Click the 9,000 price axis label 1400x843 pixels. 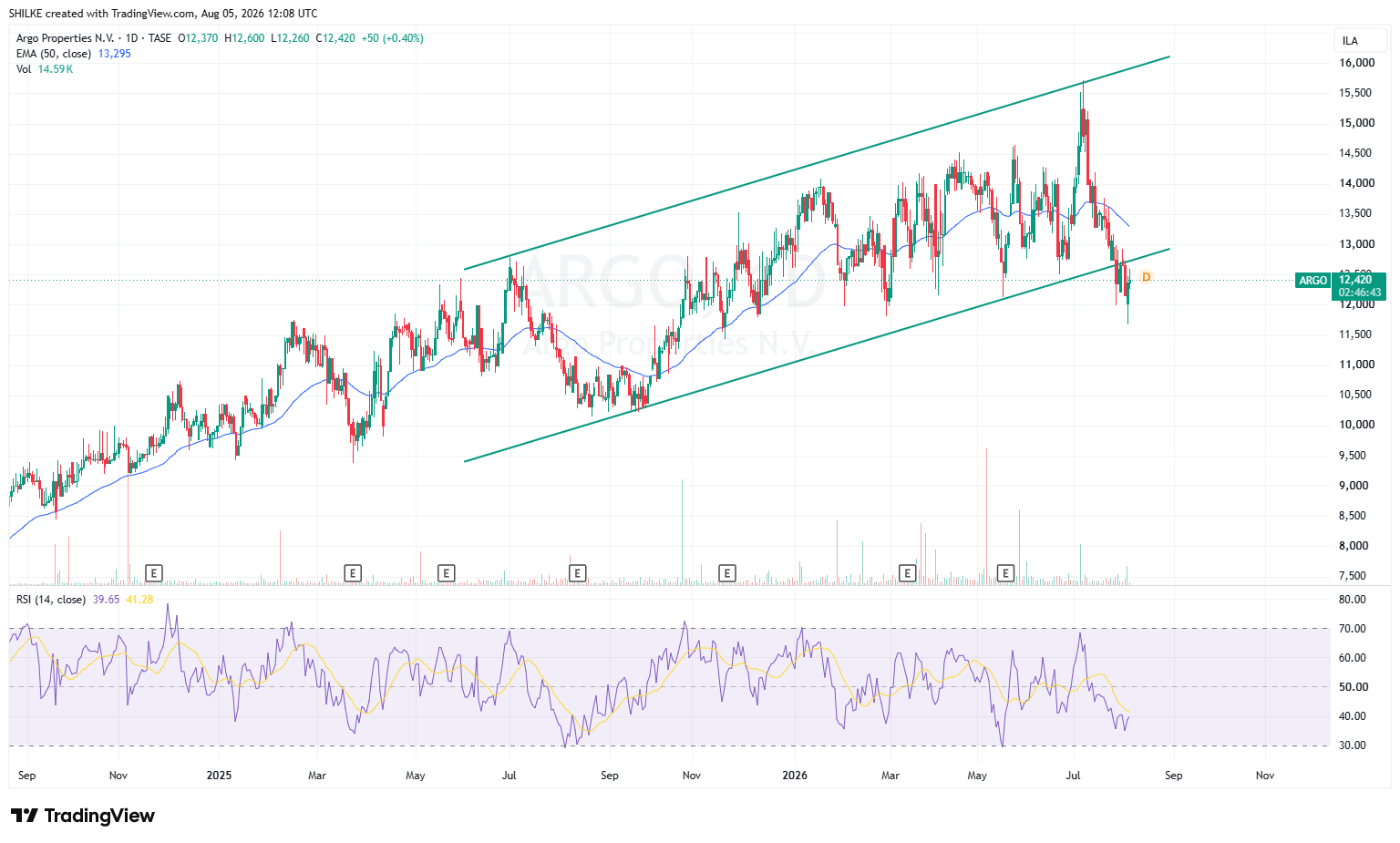[x=1354, y=486]
